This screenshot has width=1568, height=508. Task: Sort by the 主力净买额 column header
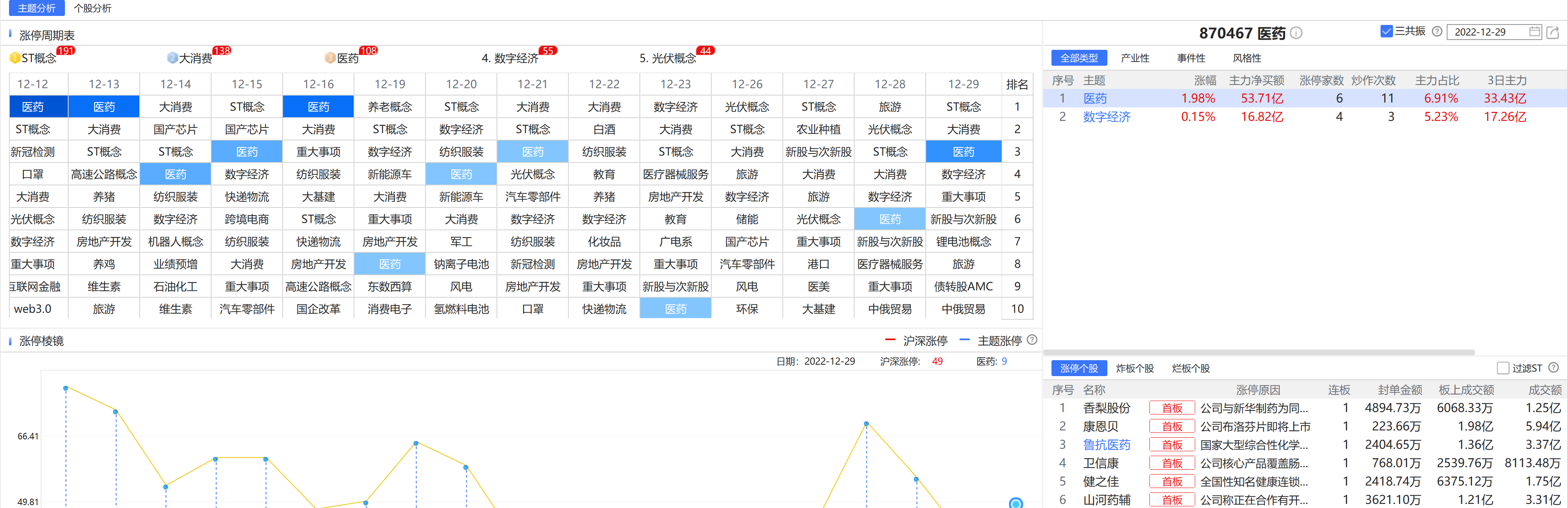click(x=1256, y=80)
